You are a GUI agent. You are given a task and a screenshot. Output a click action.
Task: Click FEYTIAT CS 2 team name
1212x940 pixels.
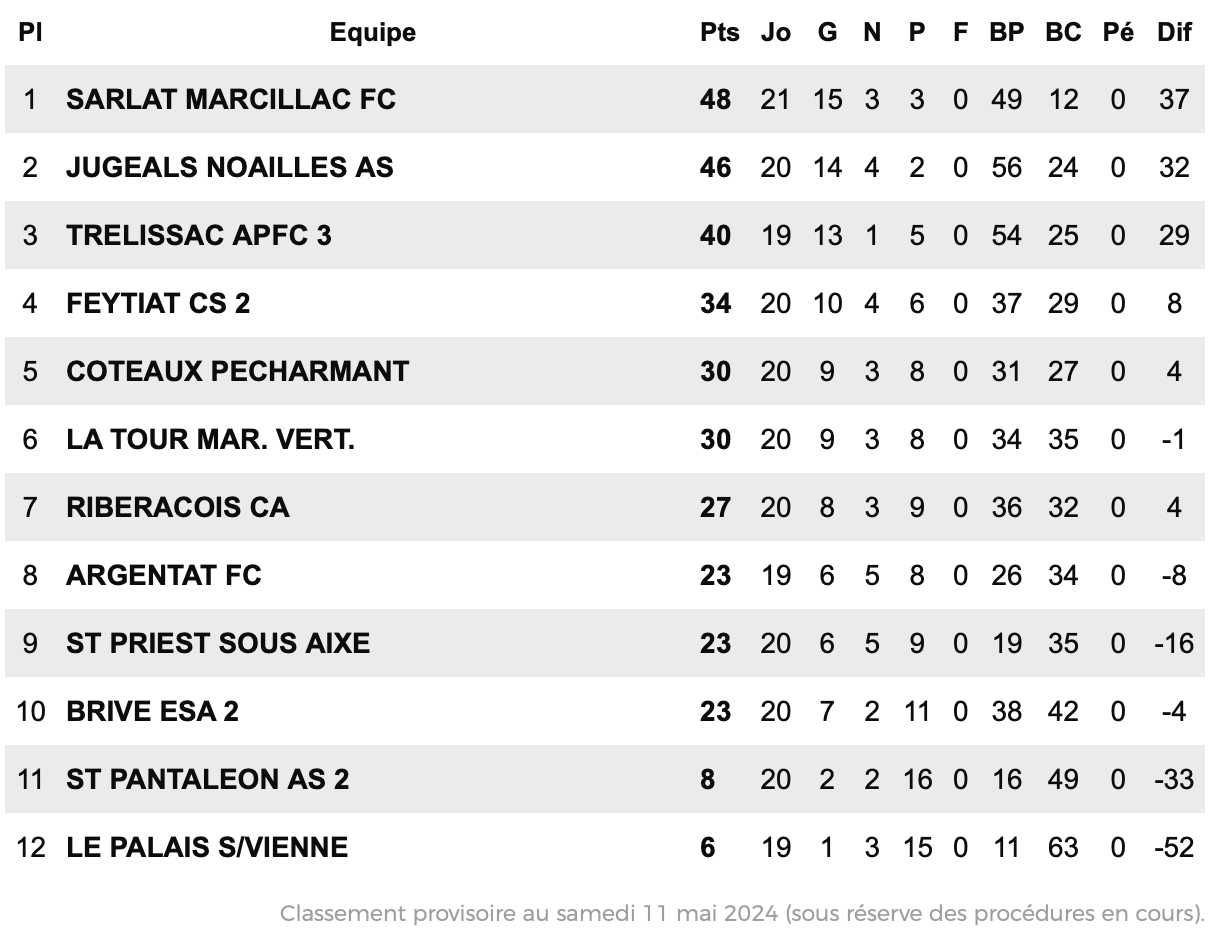[158, 303]
